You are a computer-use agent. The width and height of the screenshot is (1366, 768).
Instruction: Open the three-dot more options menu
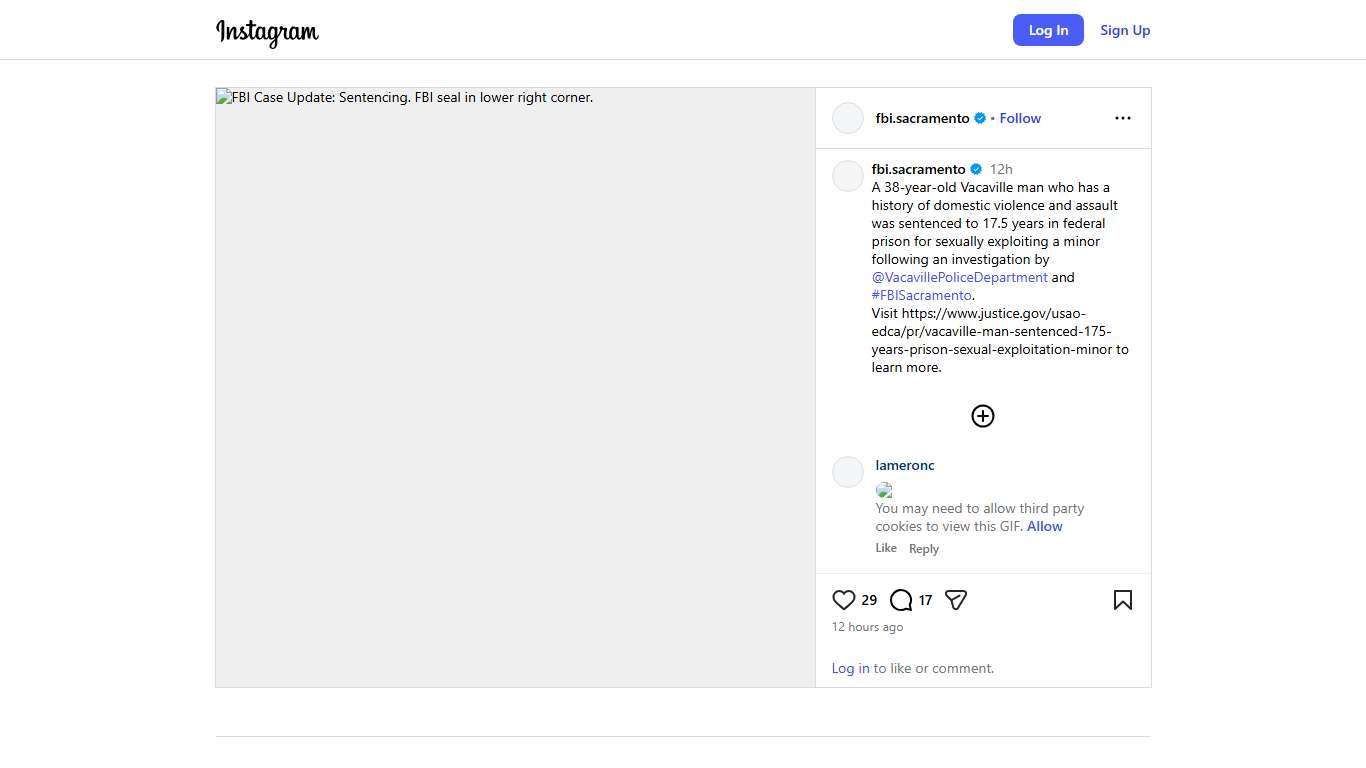click(1122, 118)
